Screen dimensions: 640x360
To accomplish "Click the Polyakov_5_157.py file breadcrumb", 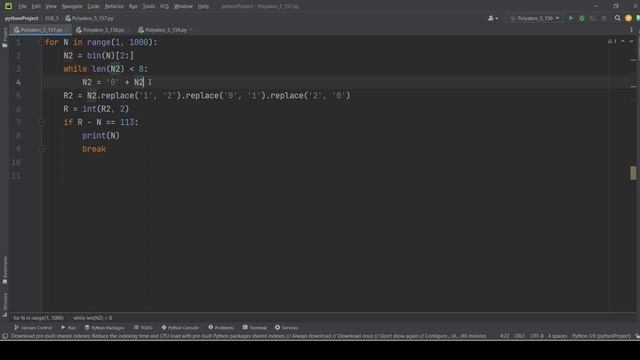I will [x=89, y=18].
